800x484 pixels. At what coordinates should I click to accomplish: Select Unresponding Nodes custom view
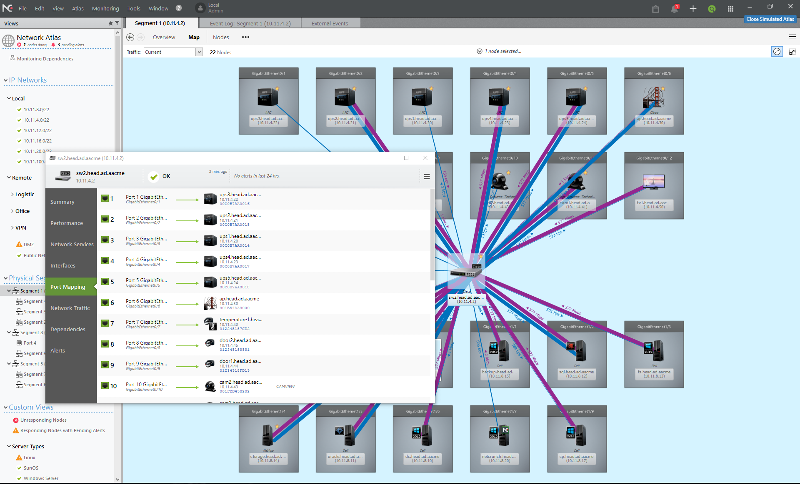point(43,420)
